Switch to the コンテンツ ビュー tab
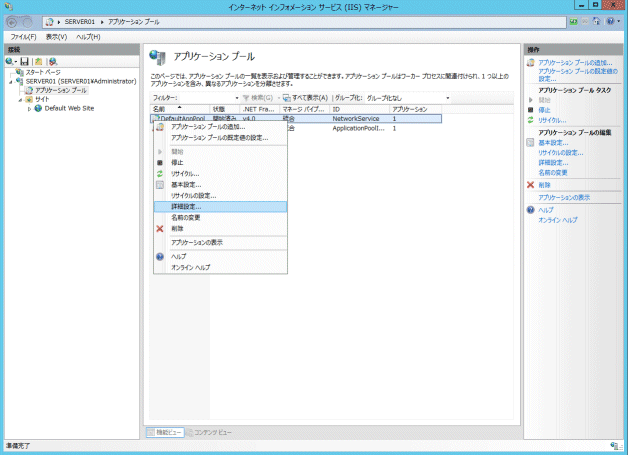 click(x=209, y=433)
